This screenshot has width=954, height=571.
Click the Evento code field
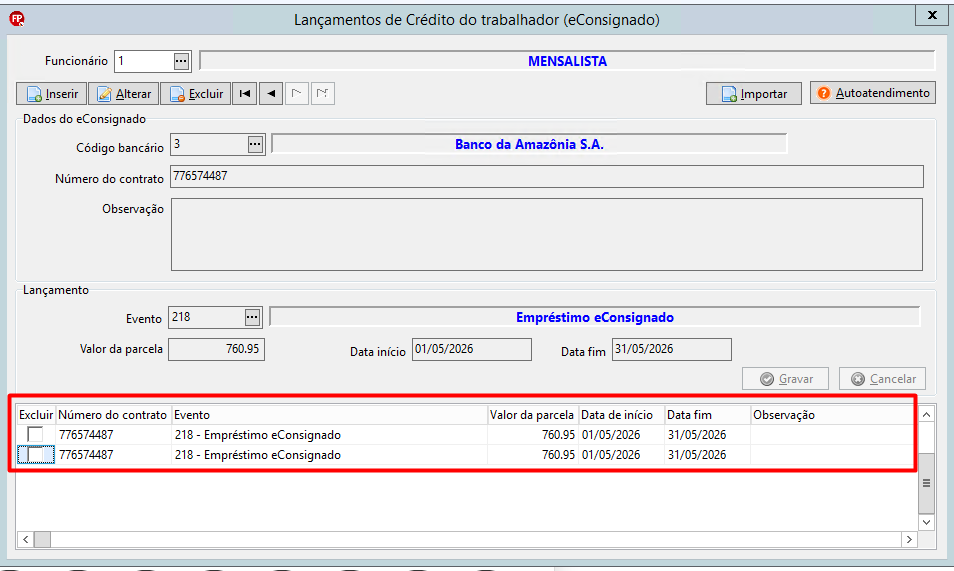[206, 317]
